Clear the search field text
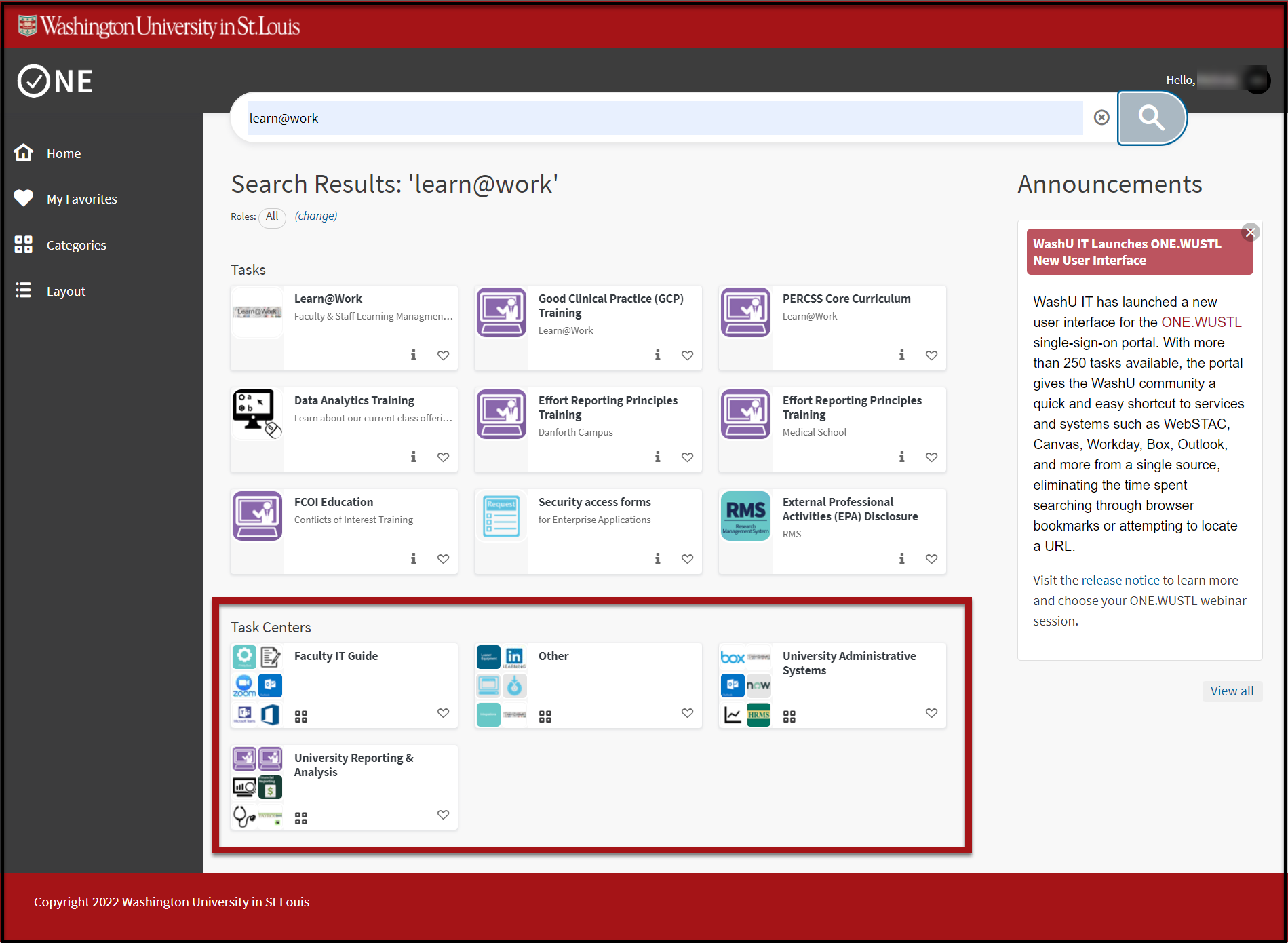This screenshot has width=1288, height=943. point(1101,118)
